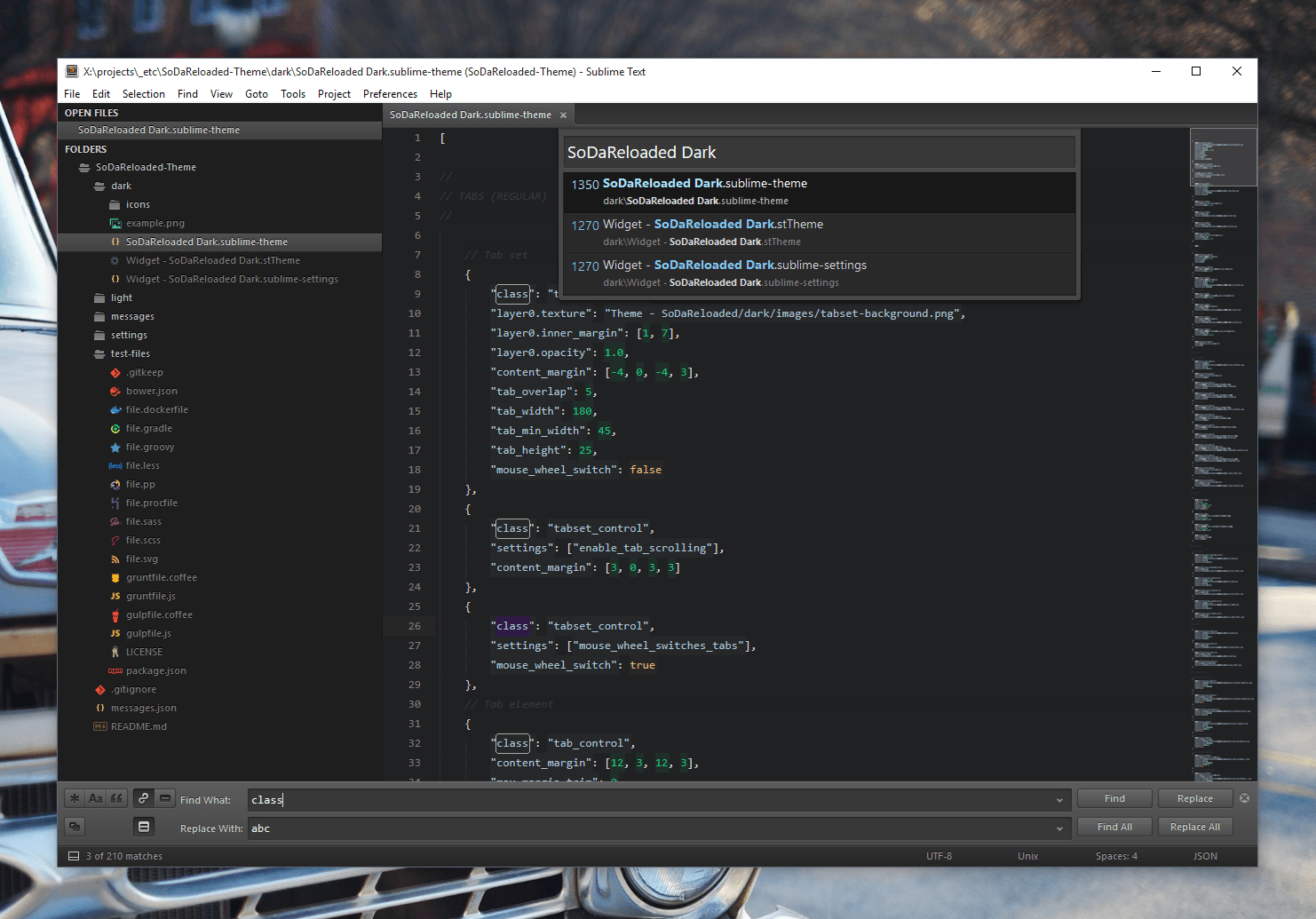Click the side bar toggle icon in status bar
1316x919 pixels.
click(74, 856)
